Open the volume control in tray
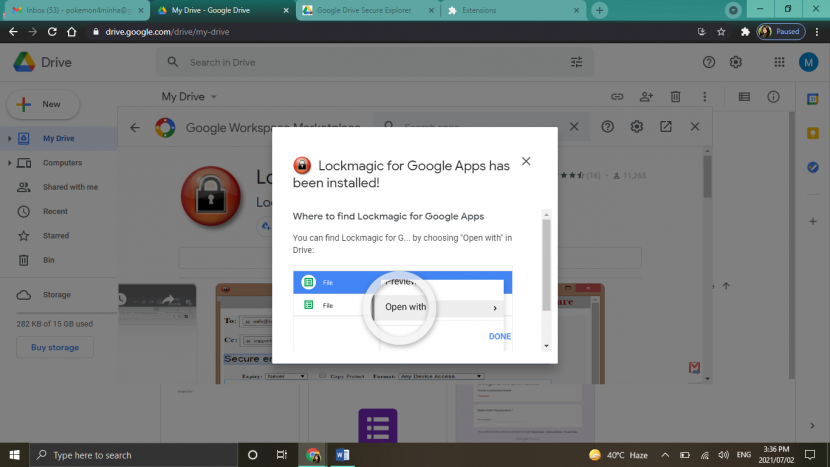The image size is (830, 467). coord(724,455)
